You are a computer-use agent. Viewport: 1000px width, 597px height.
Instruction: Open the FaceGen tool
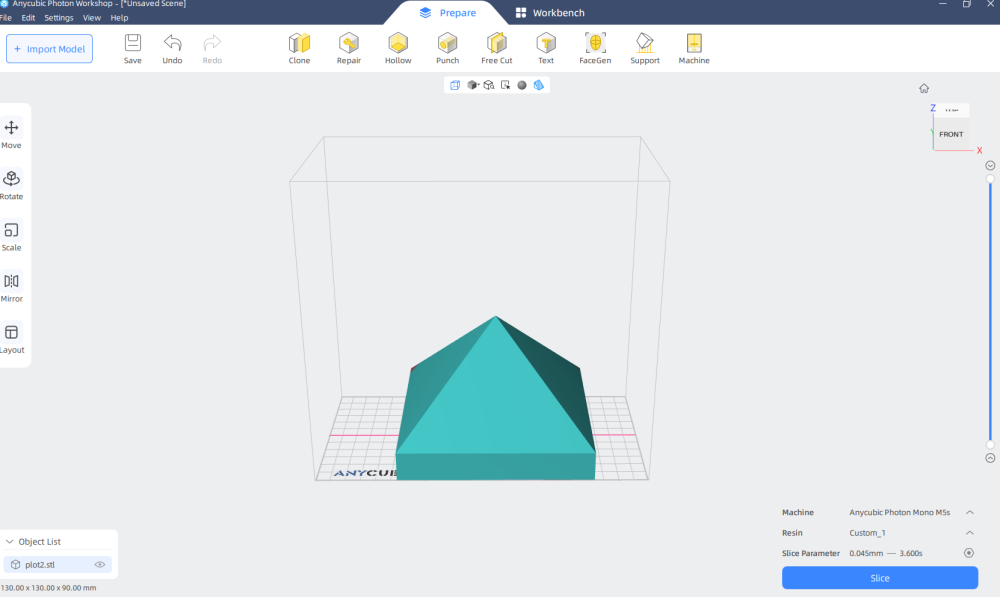tap(595, 48)
